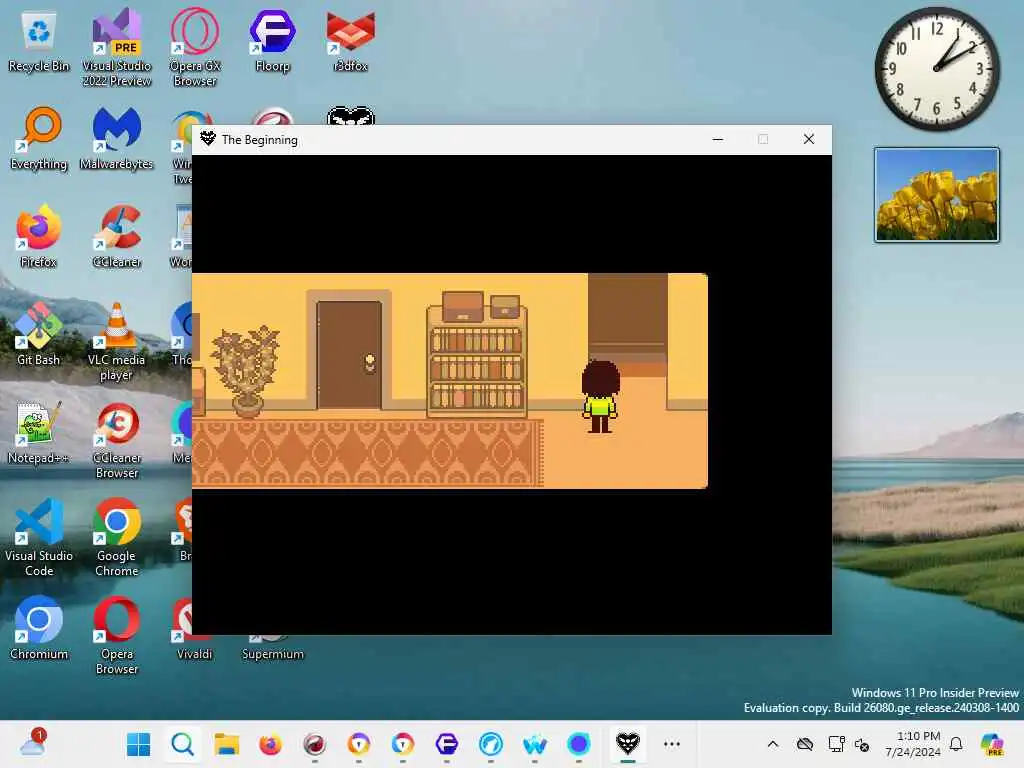Viewport: 1024px width, 768px height.
Task: Expand the hidden system tray icons chevron
Action: (x=773, y=744)
